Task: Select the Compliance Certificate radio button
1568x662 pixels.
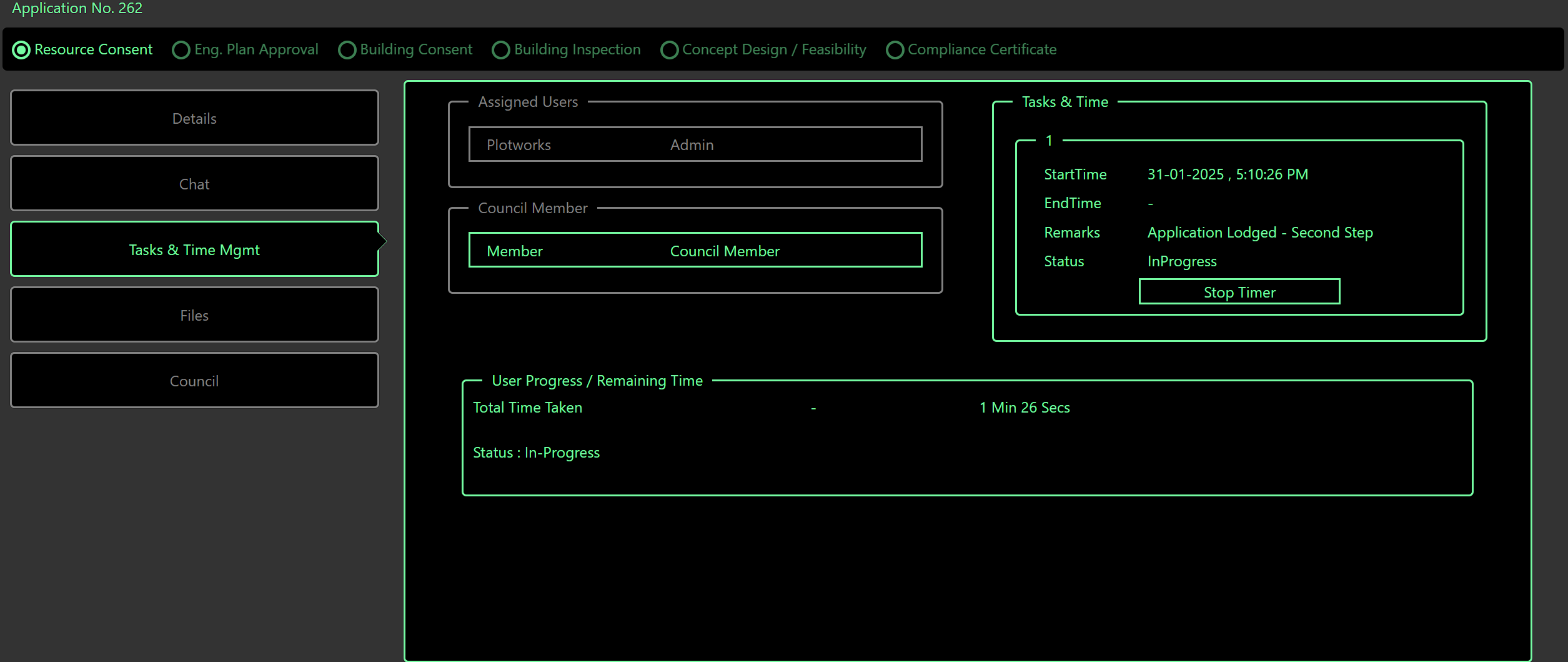Action: [895, 49]
